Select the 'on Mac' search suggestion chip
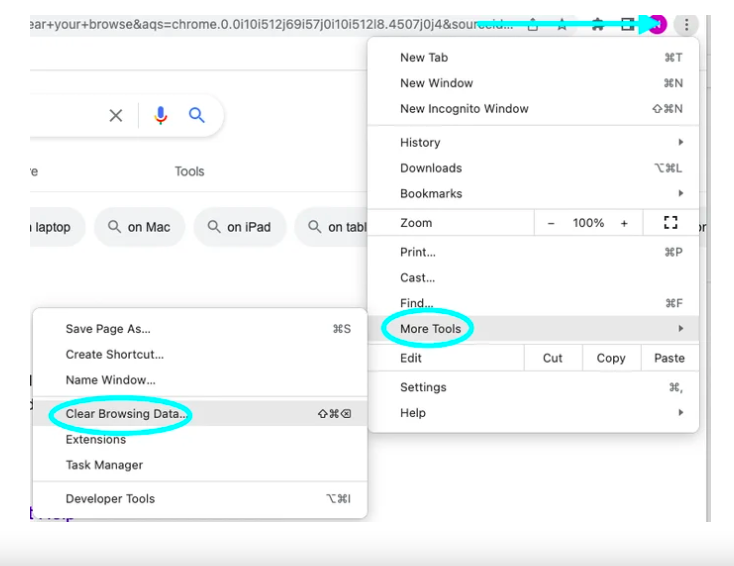The image size is (734, 566). tap(139, 227)
